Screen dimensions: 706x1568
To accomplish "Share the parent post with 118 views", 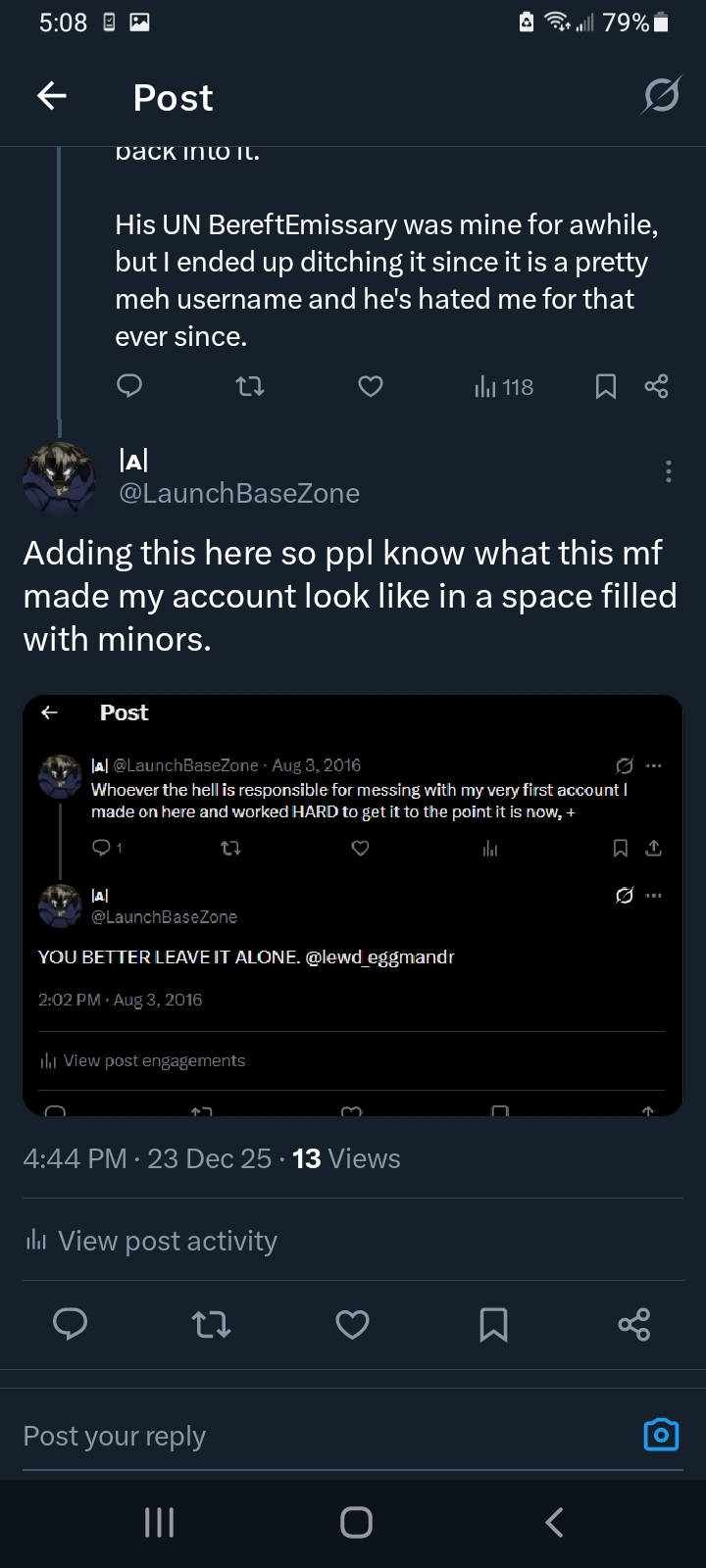I will point(656,387).
